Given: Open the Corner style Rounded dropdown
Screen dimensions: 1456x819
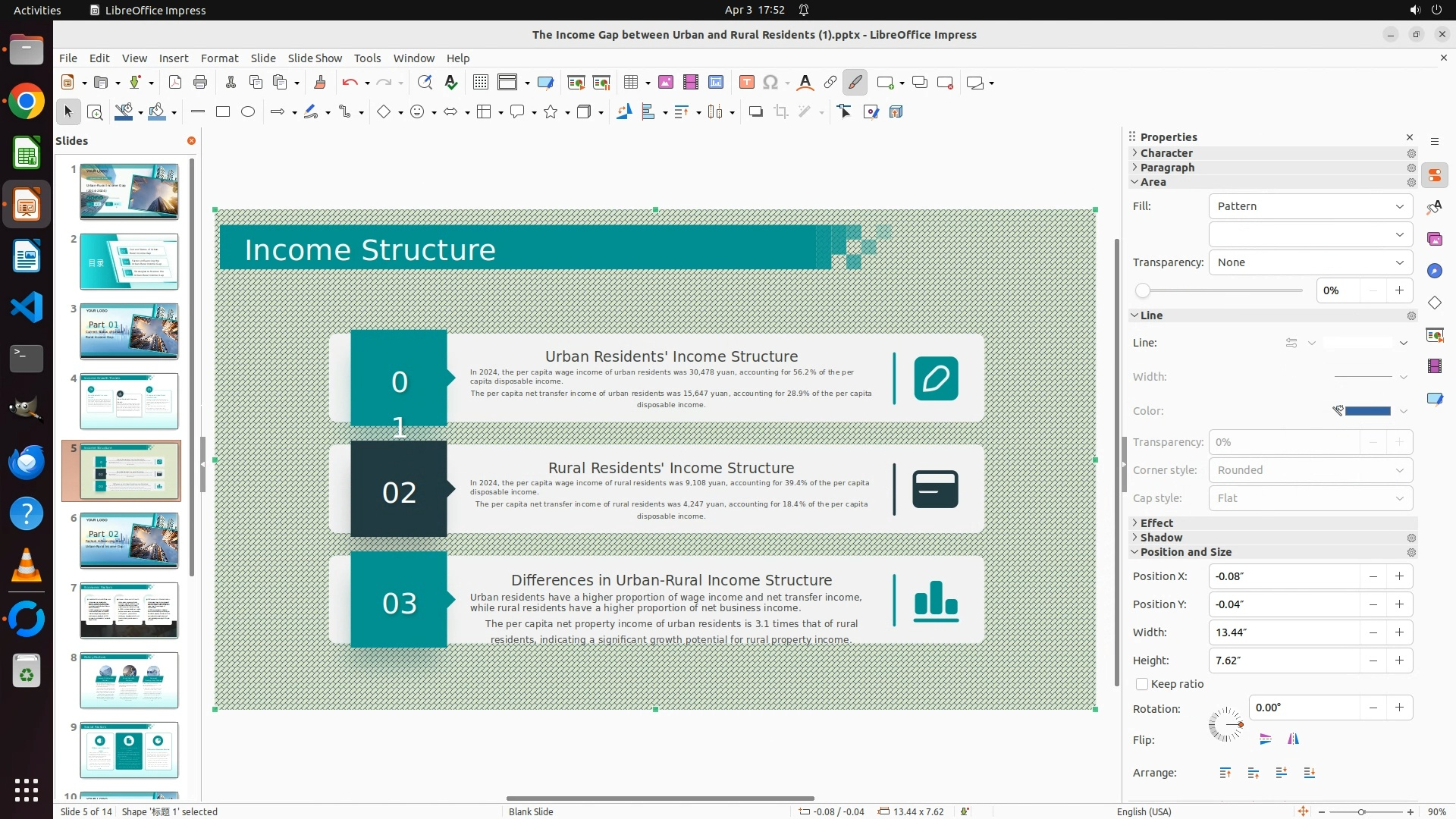Looking at the screenshot, I should coord(1310,470).
